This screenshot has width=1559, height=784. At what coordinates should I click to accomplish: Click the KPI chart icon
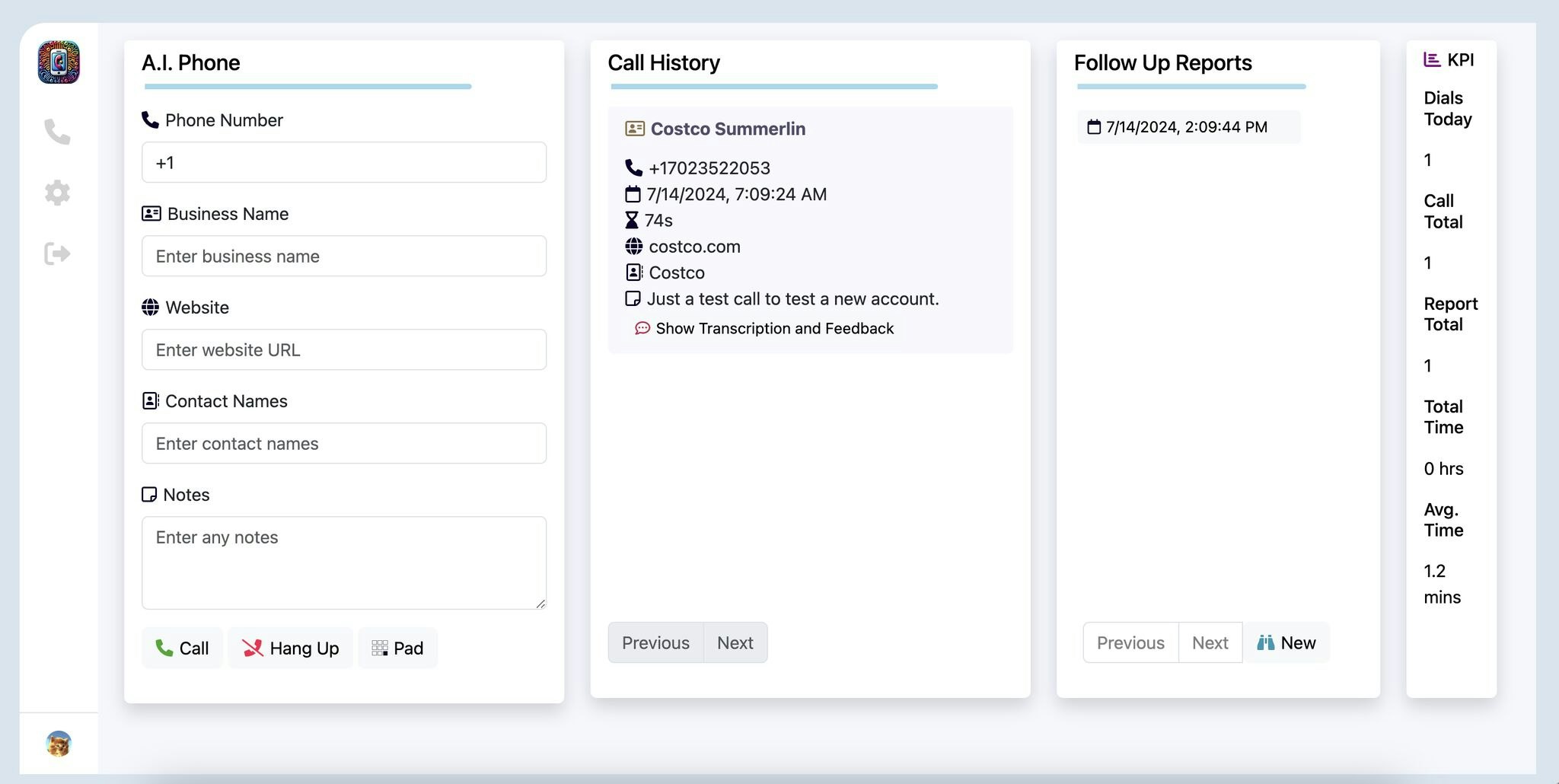pos(1432,59)
